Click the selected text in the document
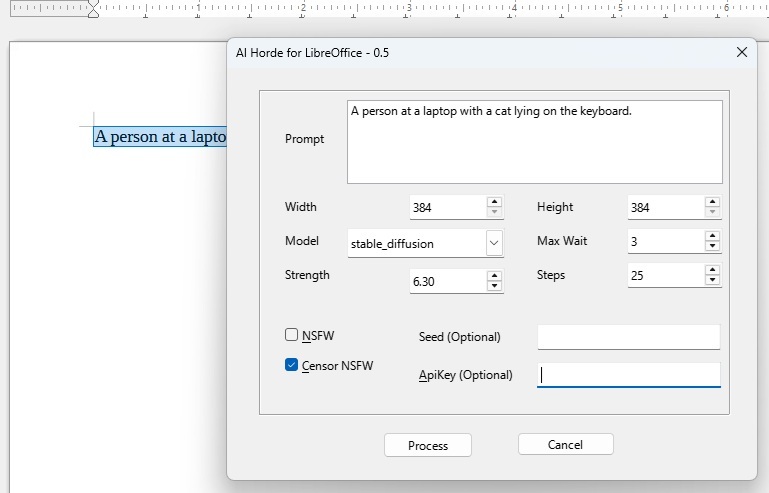The width and height of the screenshot is (769, 493). coord(160,136)
